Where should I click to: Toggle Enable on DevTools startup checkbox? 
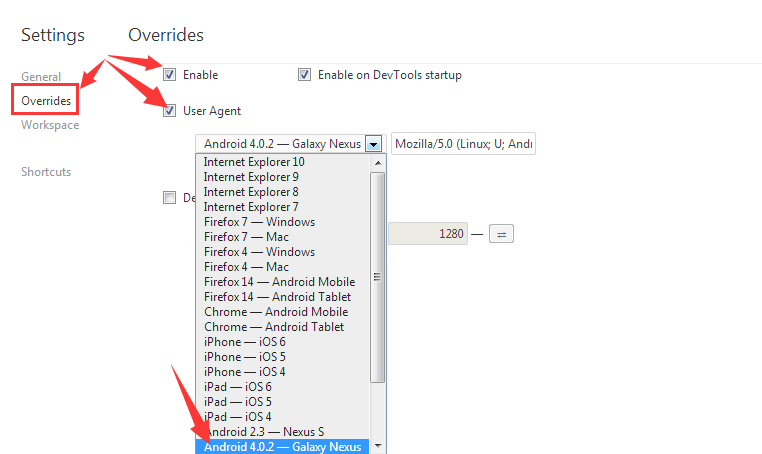[304, 75]
